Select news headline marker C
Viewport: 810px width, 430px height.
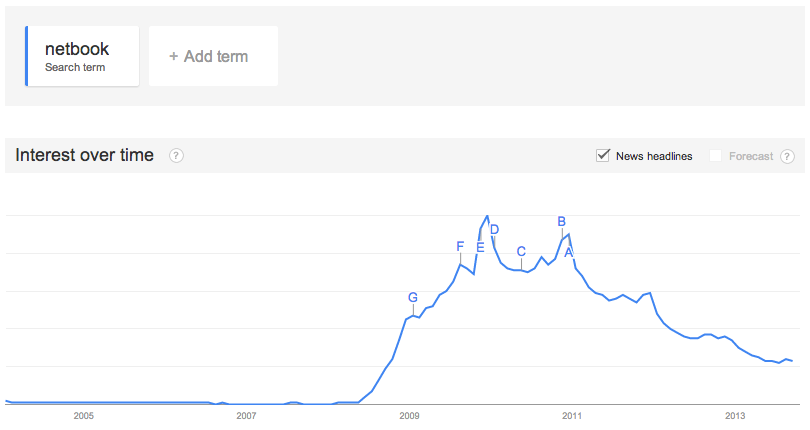[521, 251]
